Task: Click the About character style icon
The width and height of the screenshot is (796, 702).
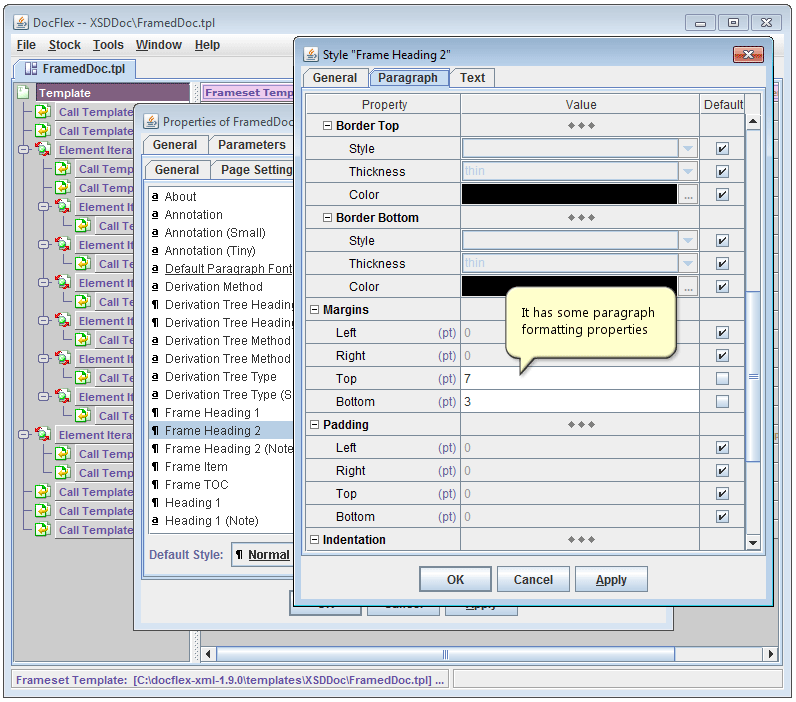Action: [x=155, y=197]
